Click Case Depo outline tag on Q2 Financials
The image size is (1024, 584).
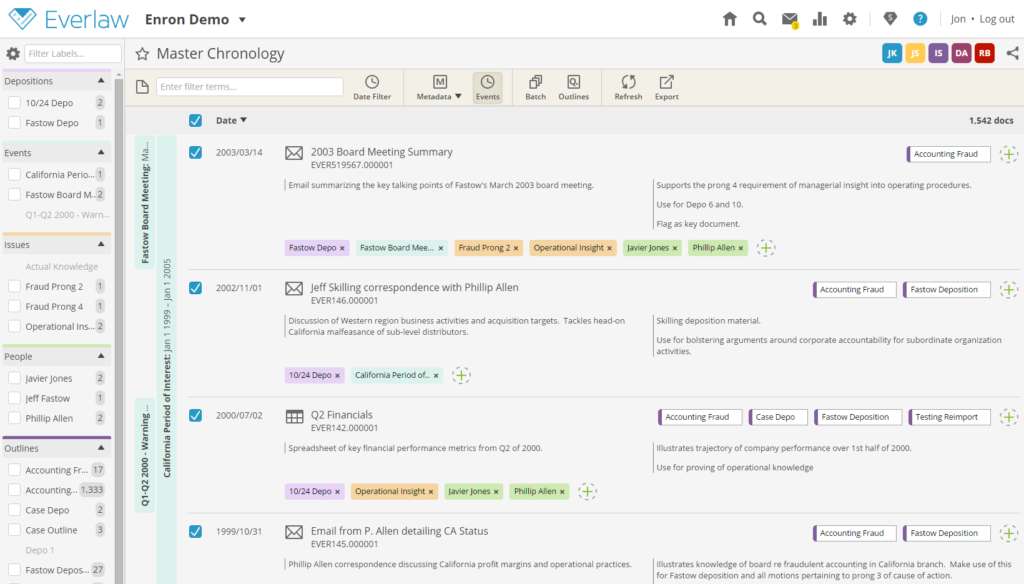click(778, 417)
